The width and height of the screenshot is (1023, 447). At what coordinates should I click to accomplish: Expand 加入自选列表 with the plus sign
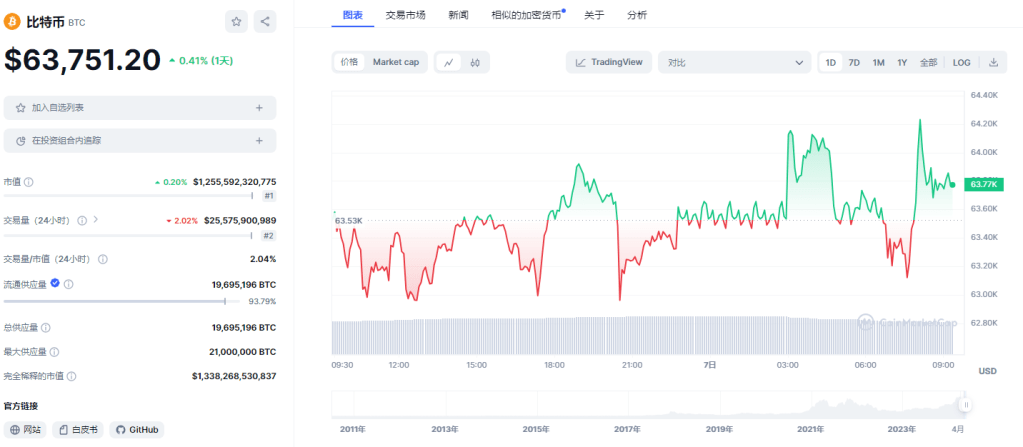(259, 108)
